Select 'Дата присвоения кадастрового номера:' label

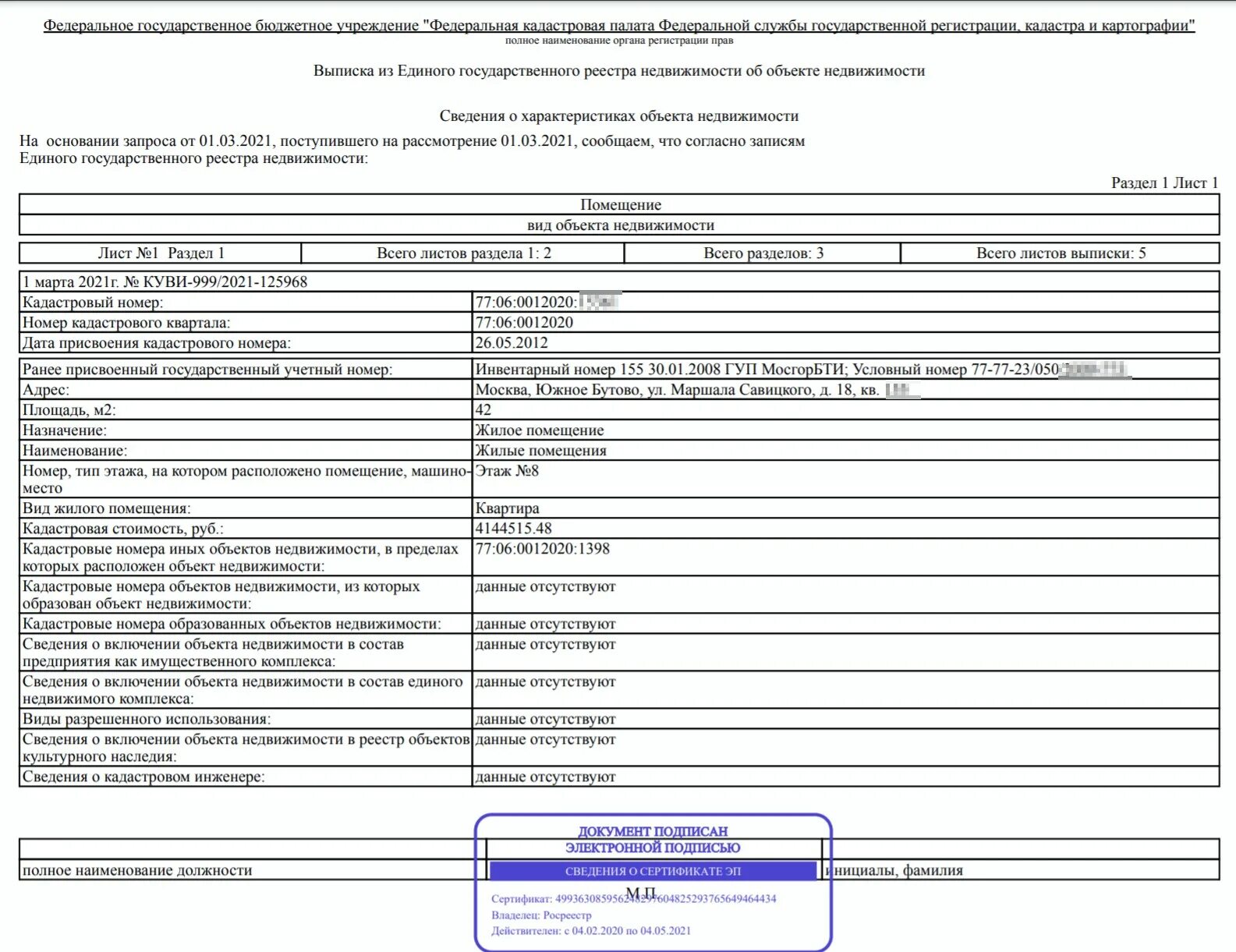point(156,343)
